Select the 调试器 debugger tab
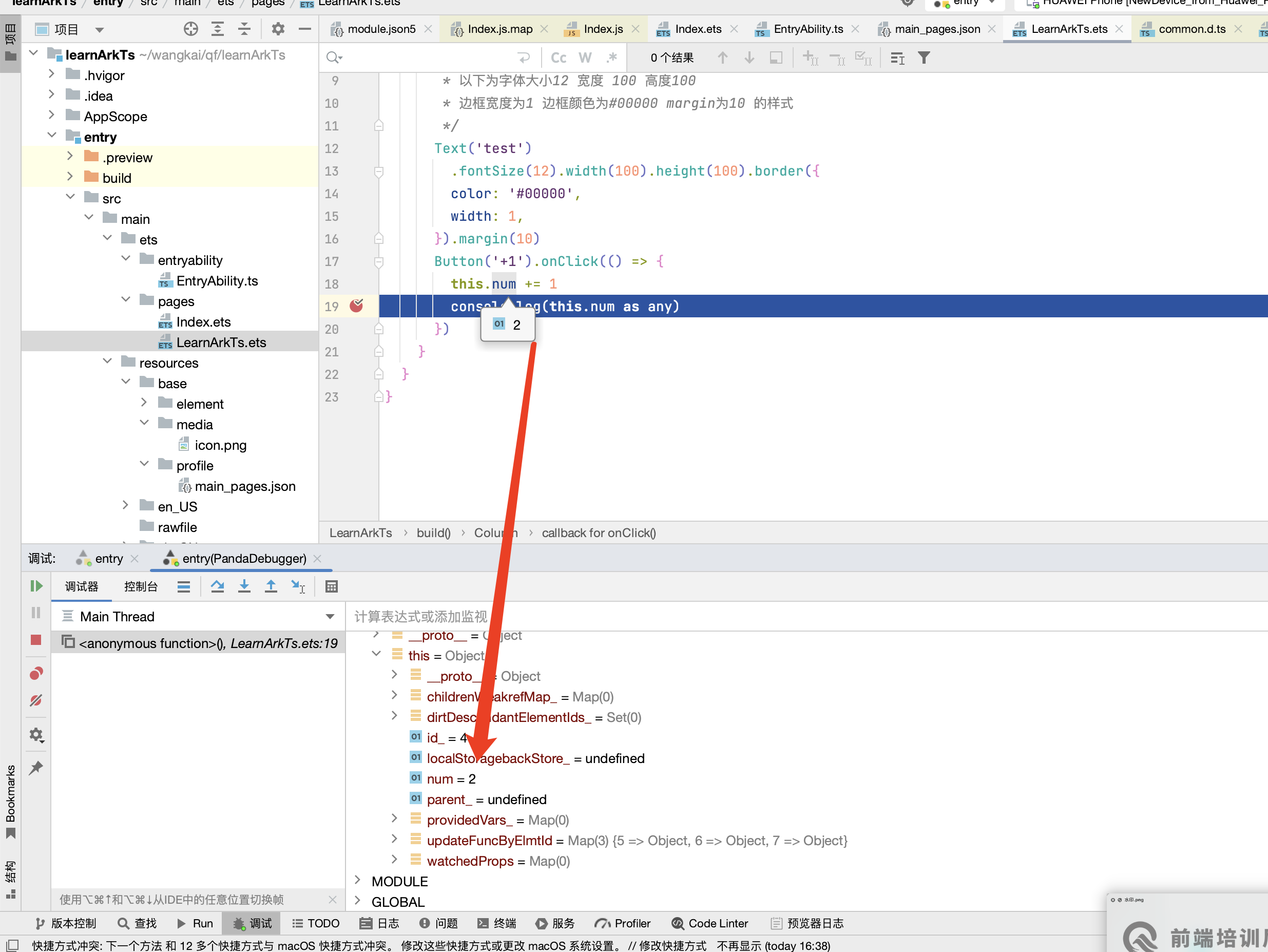 point(80,587)
